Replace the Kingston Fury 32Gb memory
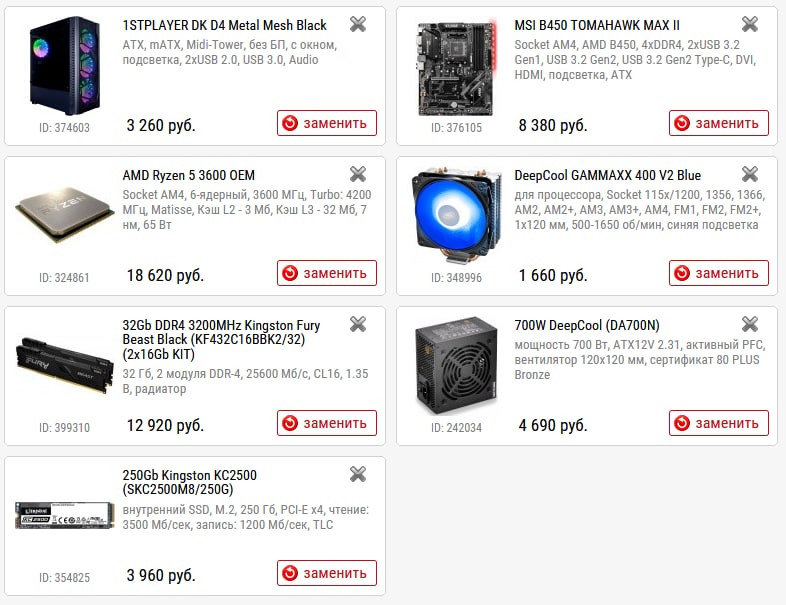This screenshot has height=605, width=786. pos(327,423)
